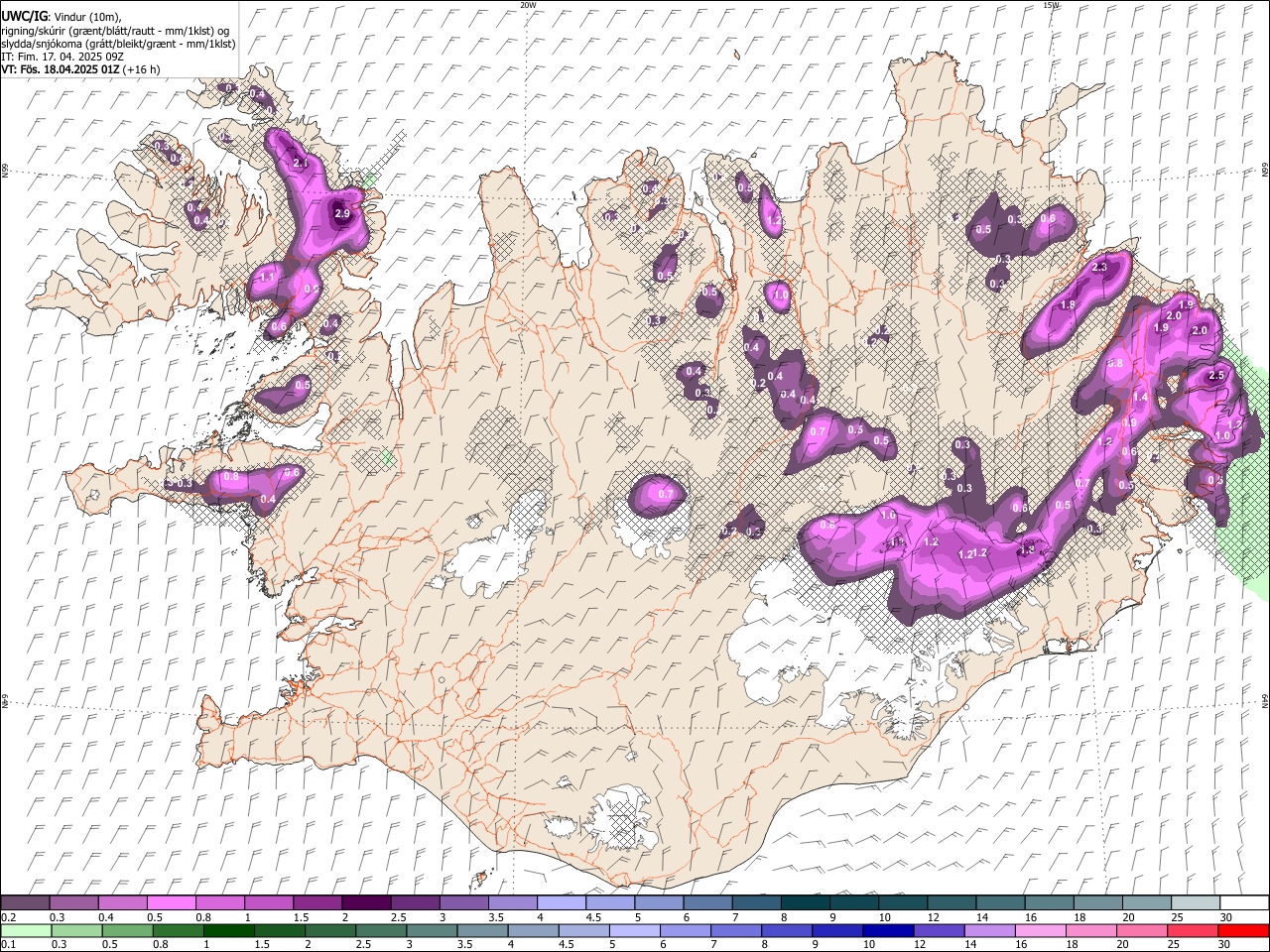Screen dimensions: 1270x952
Task: Select the medium green 0.5 swatch, bottom legend row
Action: coord(128,931)
